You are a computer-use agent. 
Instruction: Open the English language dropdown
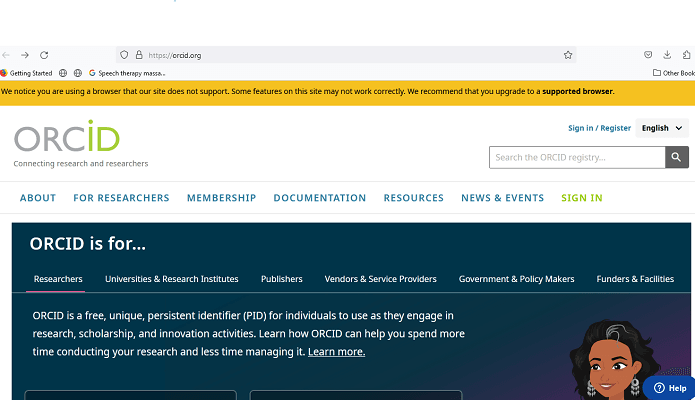662,128
